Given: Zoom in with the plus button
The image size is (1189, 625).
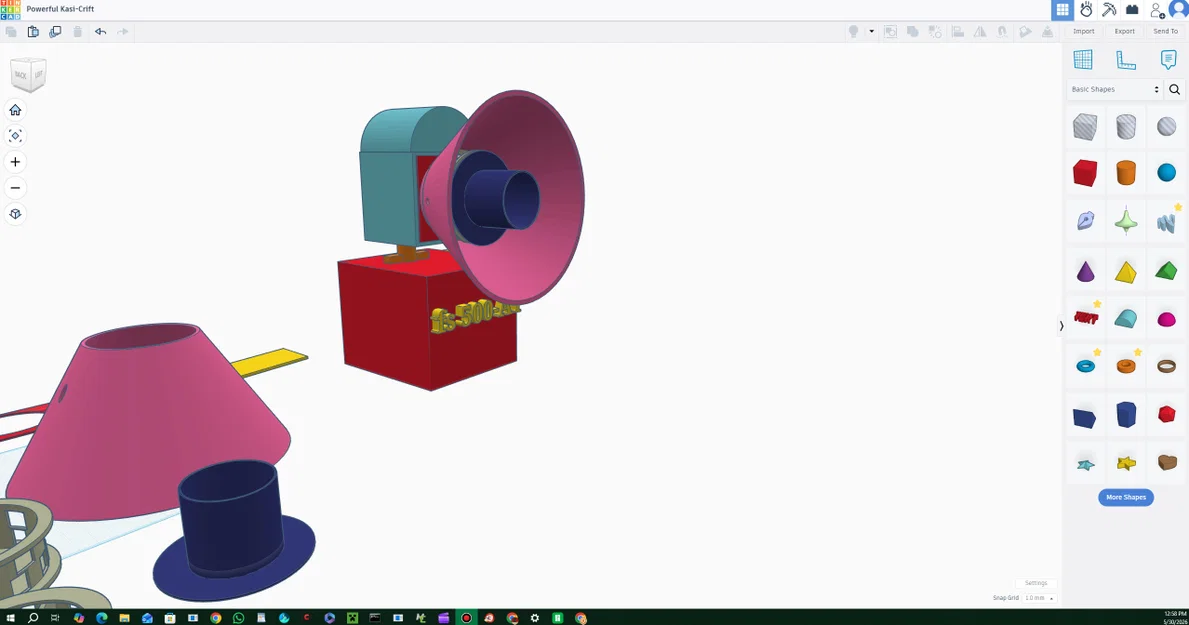Looking at the screenshot, I should pyautogui.click(x=15, y=162).
